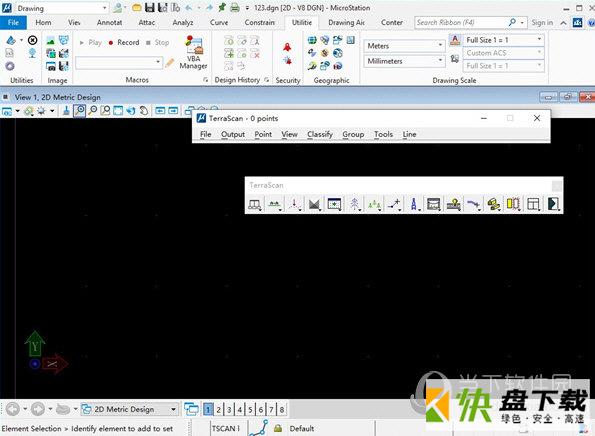The height and width of the screenshot is (436, 595).
Task: Switch to the Curves ribbon tab
Action: [219, 22]
